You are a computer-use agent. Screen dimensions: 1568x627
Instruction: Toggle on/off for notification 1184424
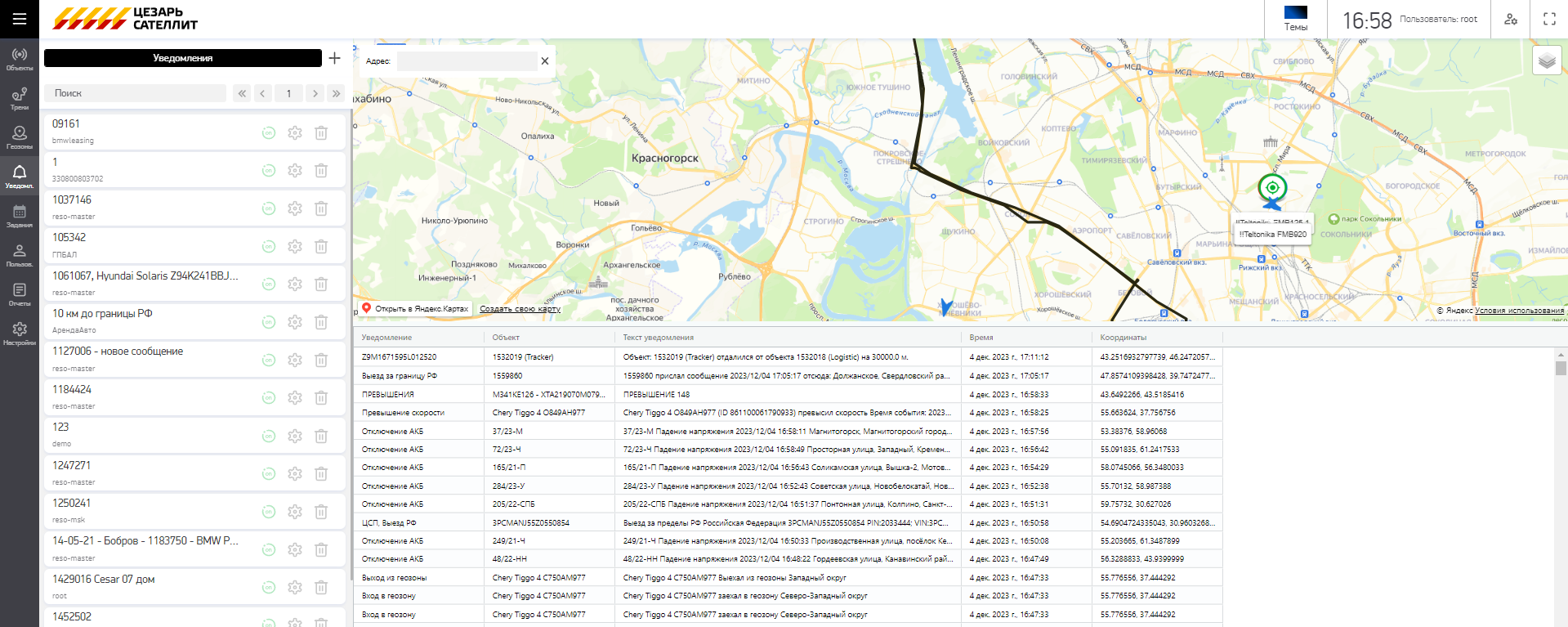point(269,397)
